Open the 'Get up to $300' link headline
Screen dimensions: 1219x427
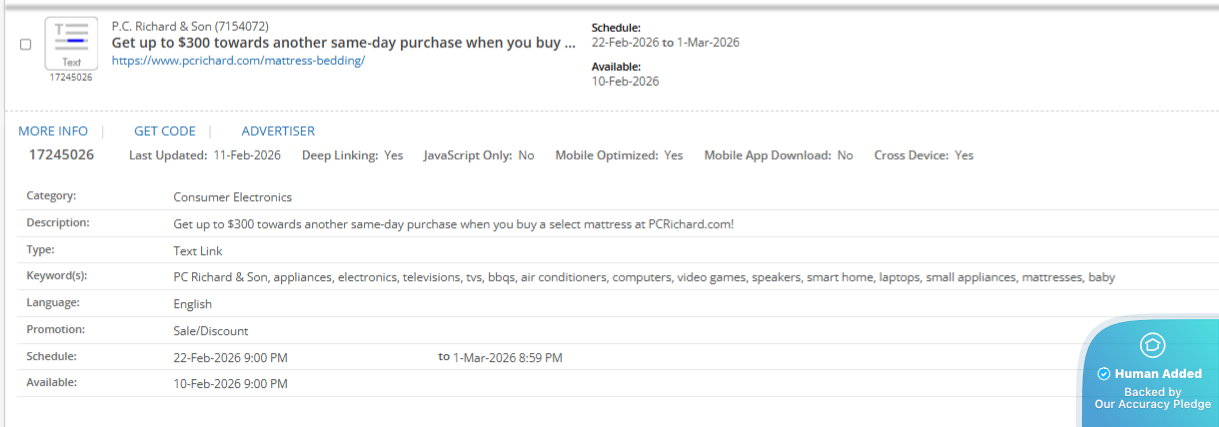click(343, 43)
